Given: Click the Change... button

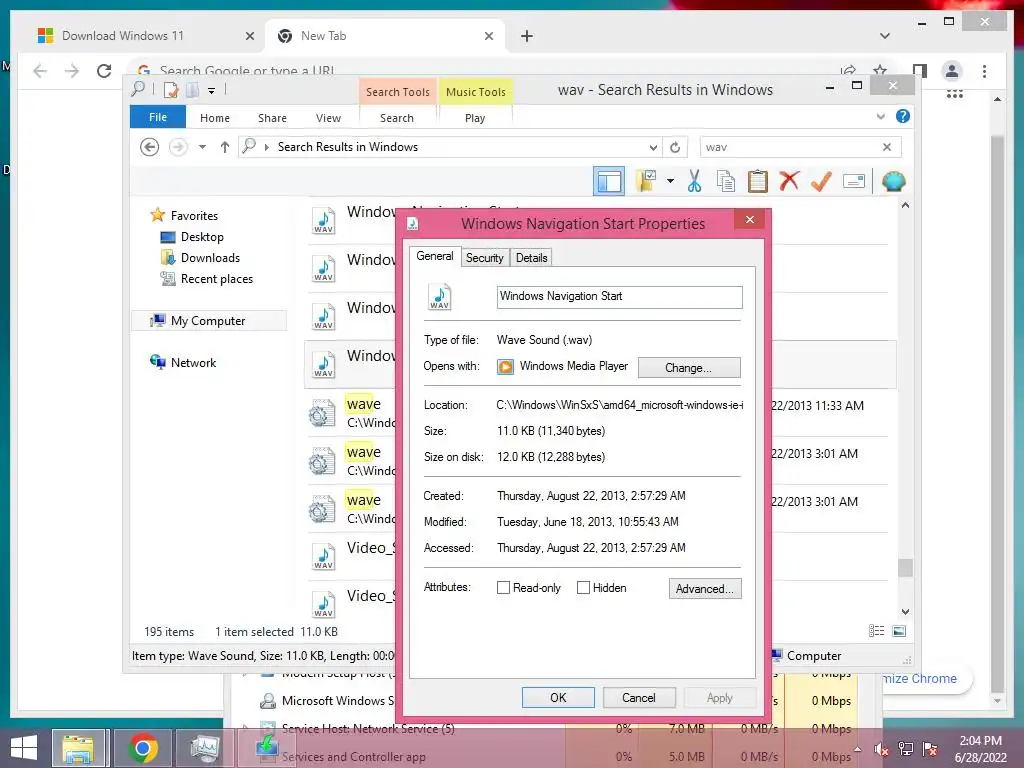Looking at the screenshot, I should (689, 368).
